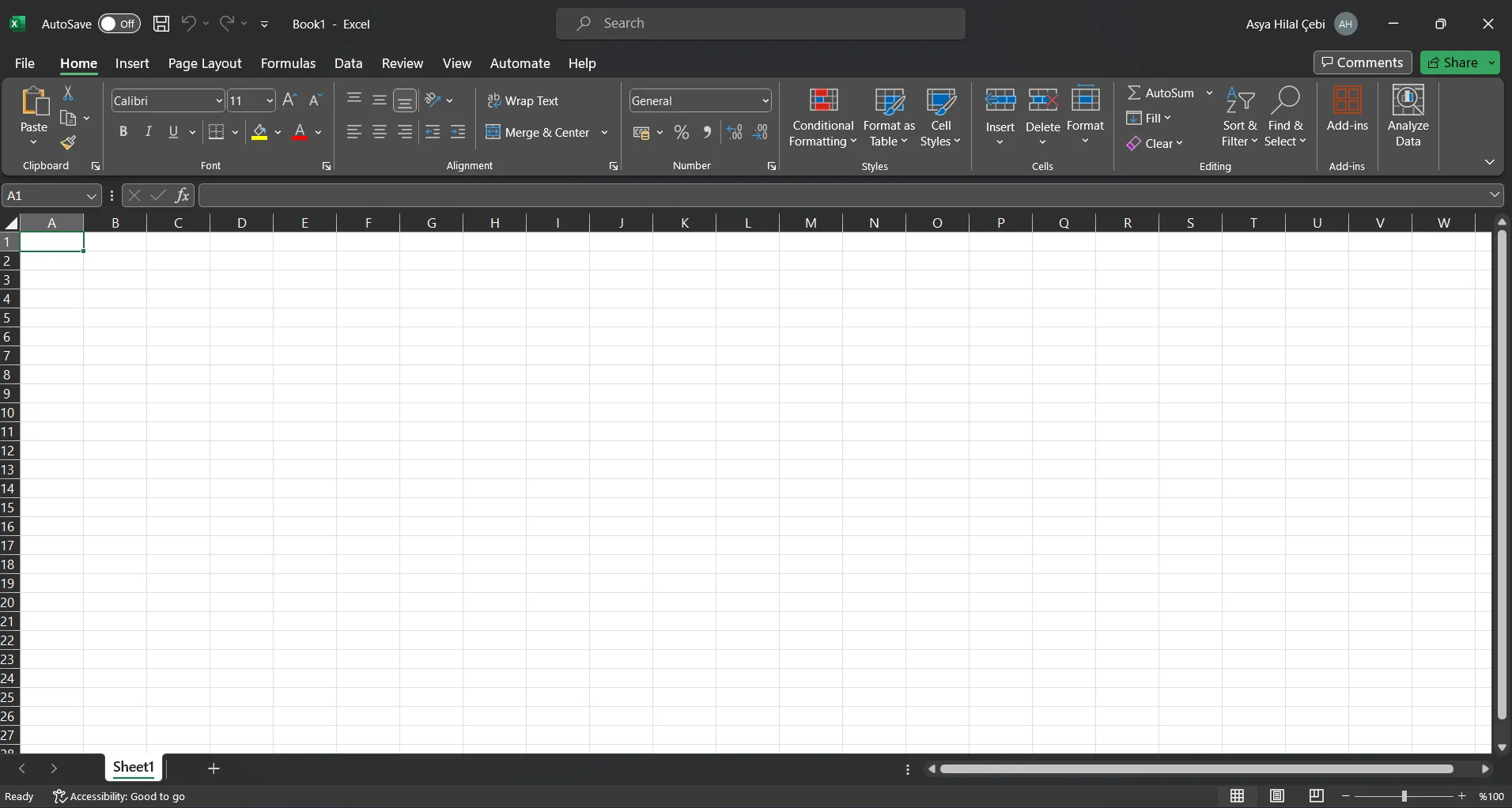1512x808 pixels.
Task: Click the zoom slider handle
Action: point(1404,796)
